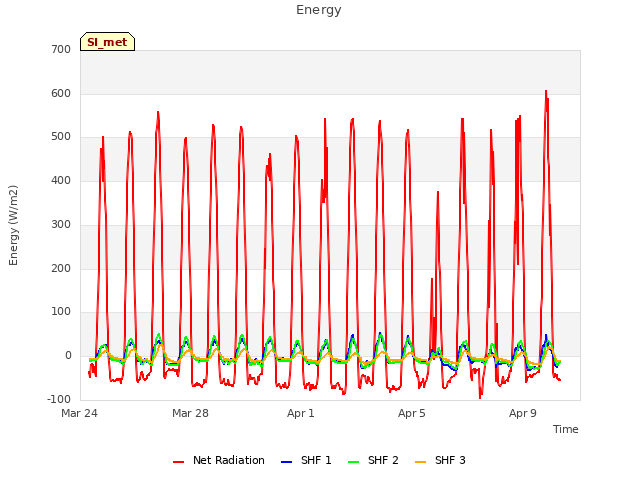Click the -100 y-axis tick label
640x480 pixels.
[59, 399]
